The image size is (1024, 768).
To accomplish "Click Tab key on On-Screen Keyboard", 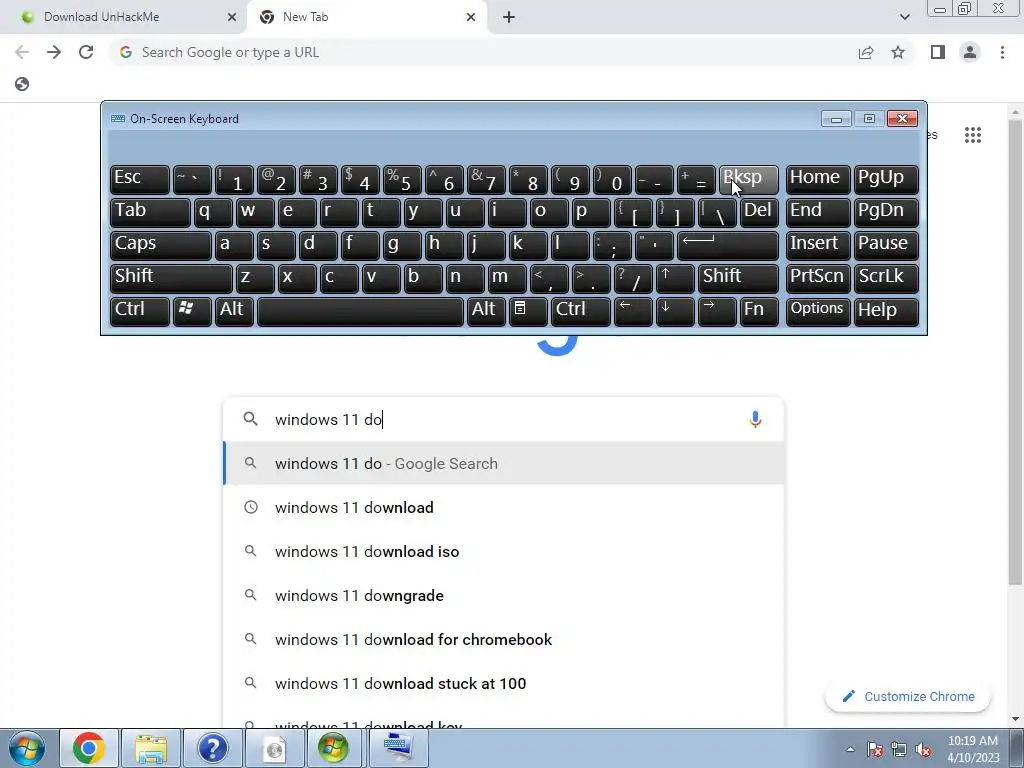I will tap(150, 212).
